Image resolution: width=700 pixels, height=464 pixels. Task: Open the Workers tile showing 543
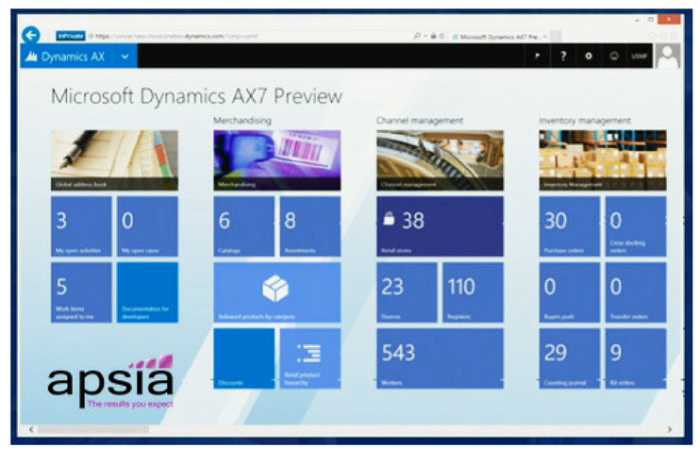440,359
